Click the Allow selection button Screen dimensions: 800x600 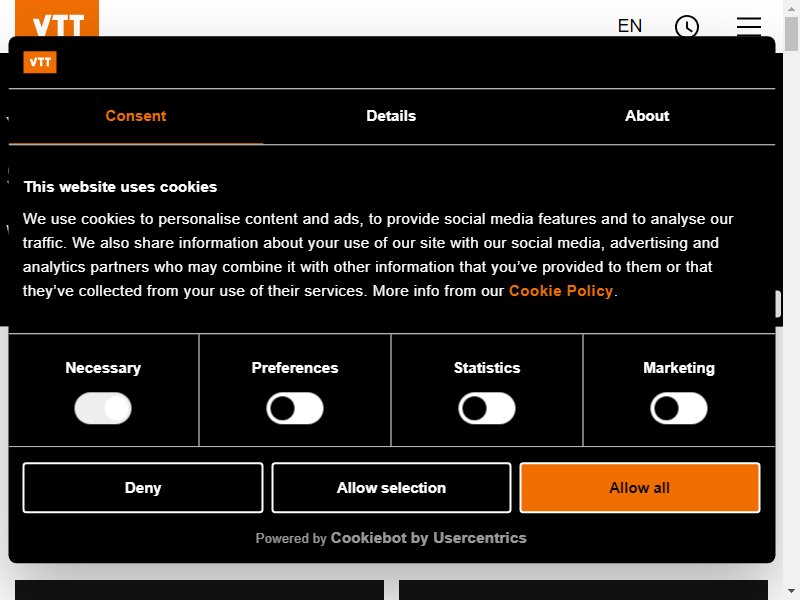tap(391, 488)
